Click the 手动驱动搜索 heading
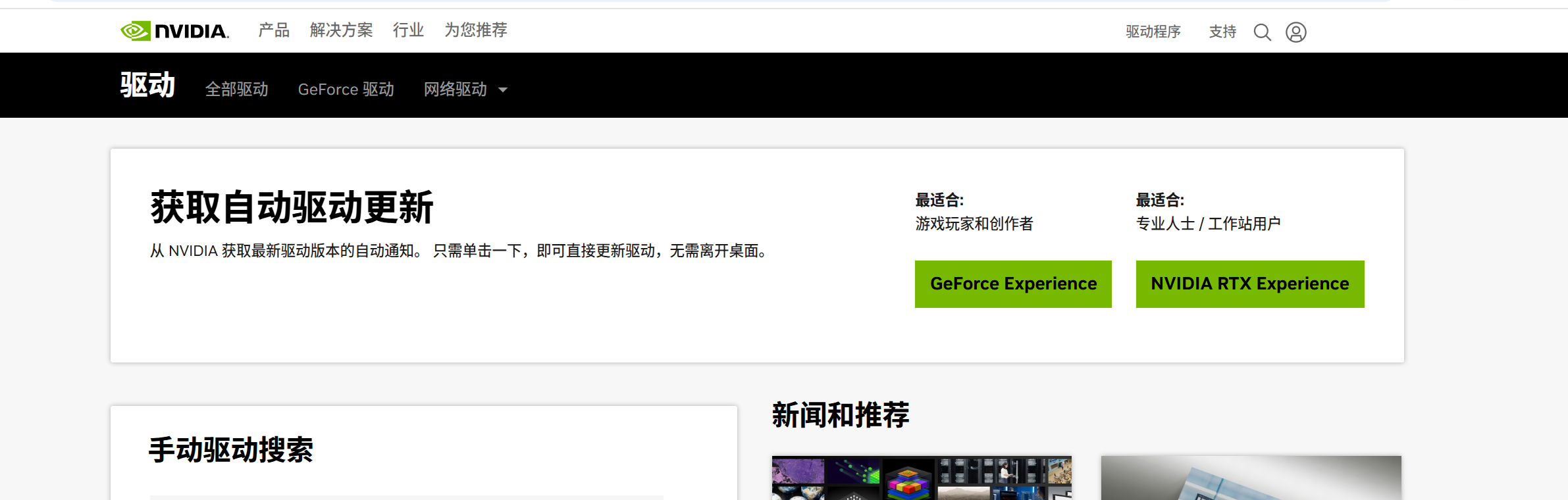This screenshot has width=1568, height=500. [x=231, y=450]
